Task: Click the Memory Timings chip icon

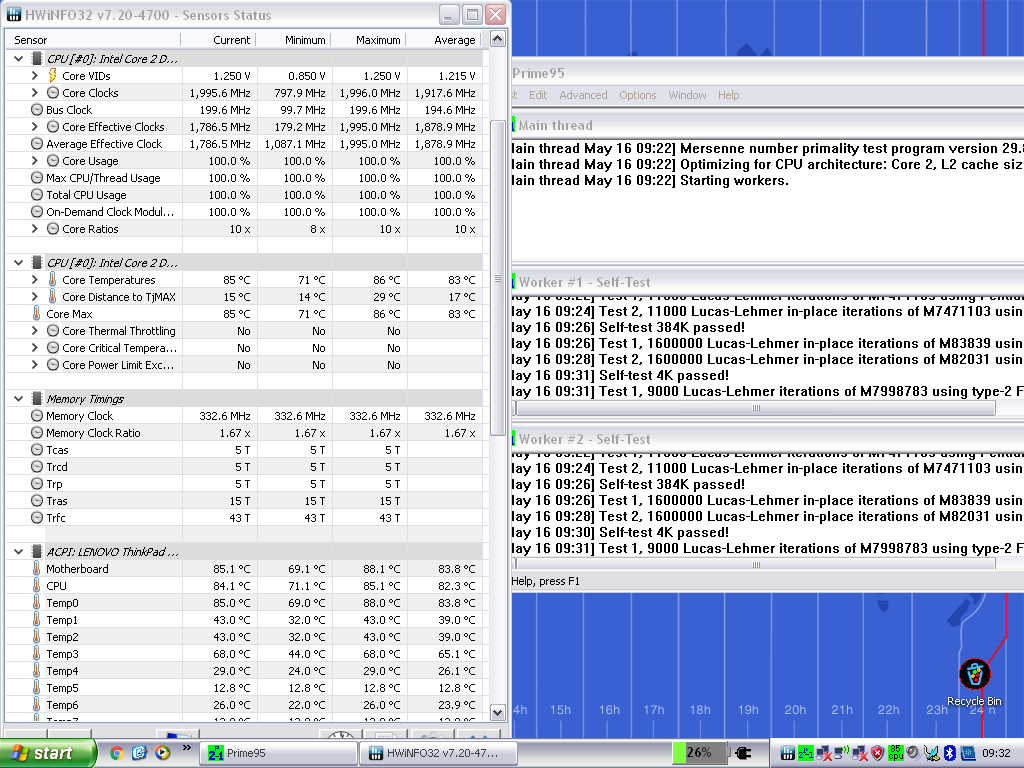Action: (37, 398)
